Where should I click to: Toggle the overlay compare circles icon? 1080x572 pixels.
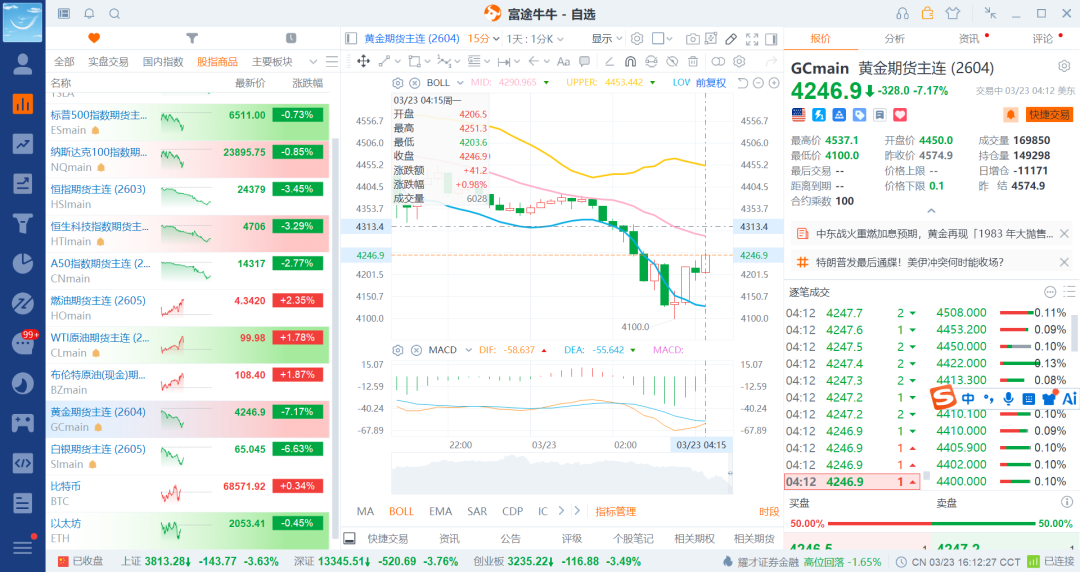click(x=718, y=61)
